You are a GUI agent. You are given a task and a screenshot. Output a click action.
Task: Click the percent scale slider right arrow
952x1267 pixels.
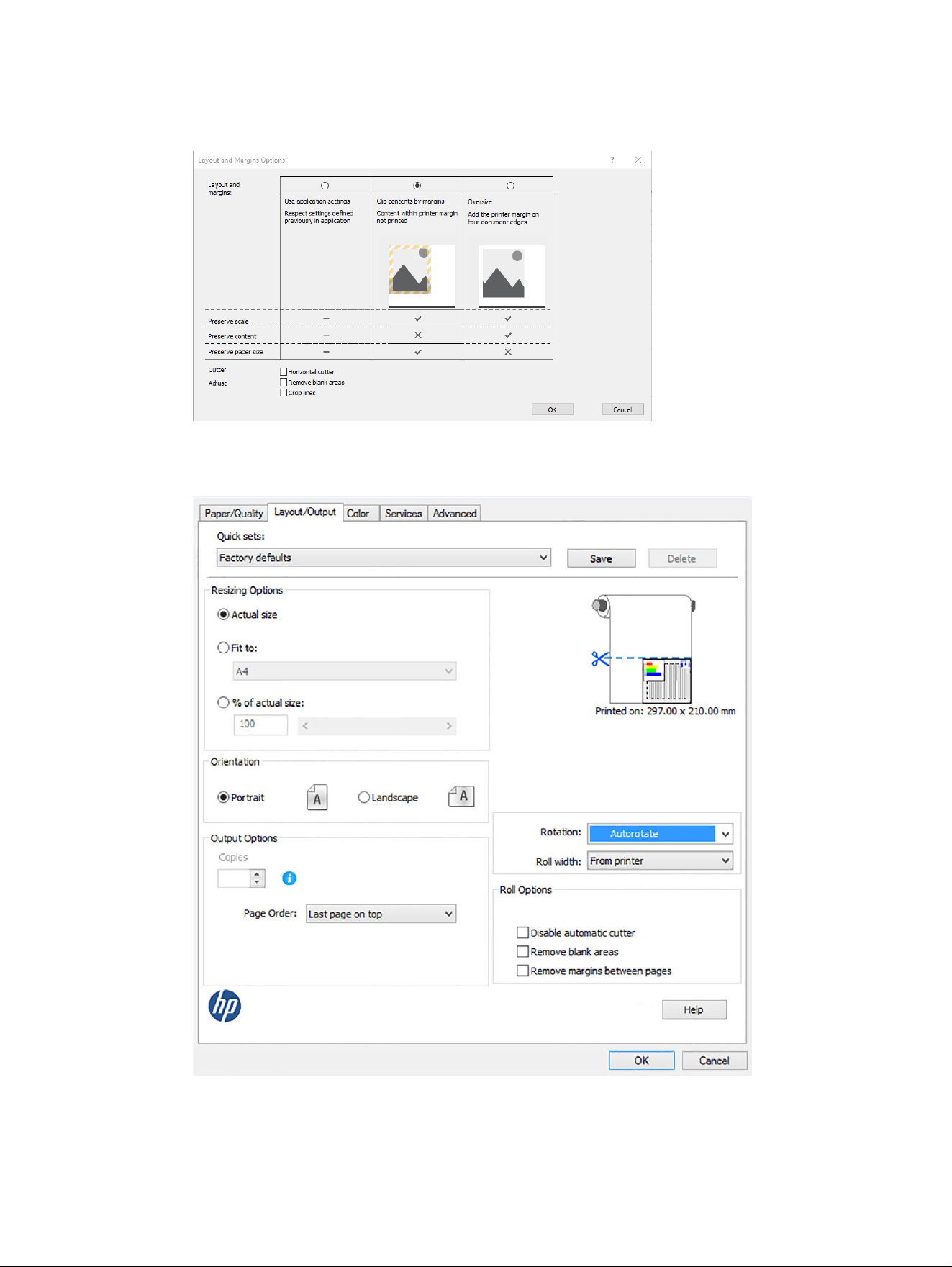(x=449, y=725)
